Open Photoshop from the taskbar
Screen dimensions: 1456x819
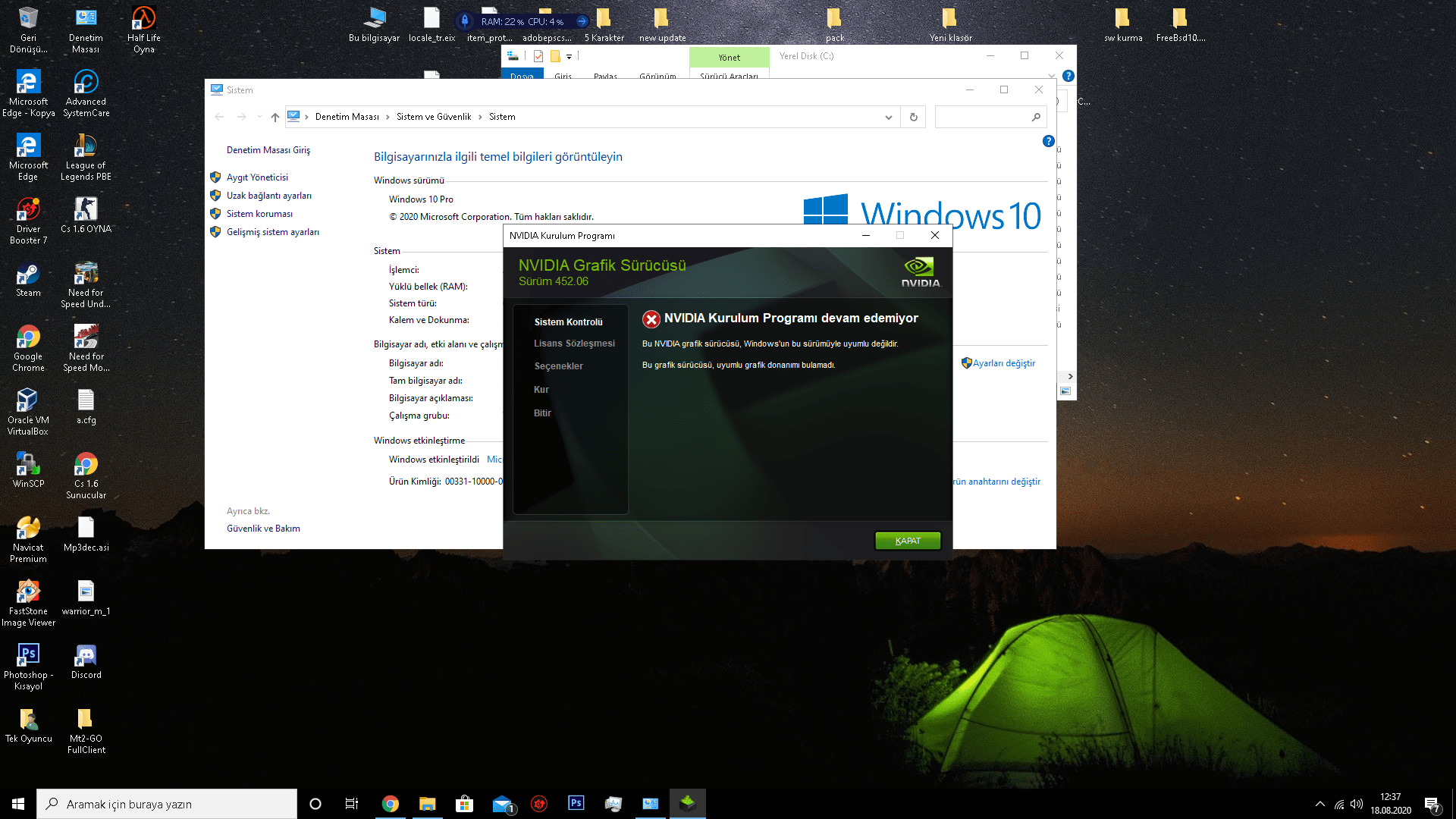[x=576, y=804]
